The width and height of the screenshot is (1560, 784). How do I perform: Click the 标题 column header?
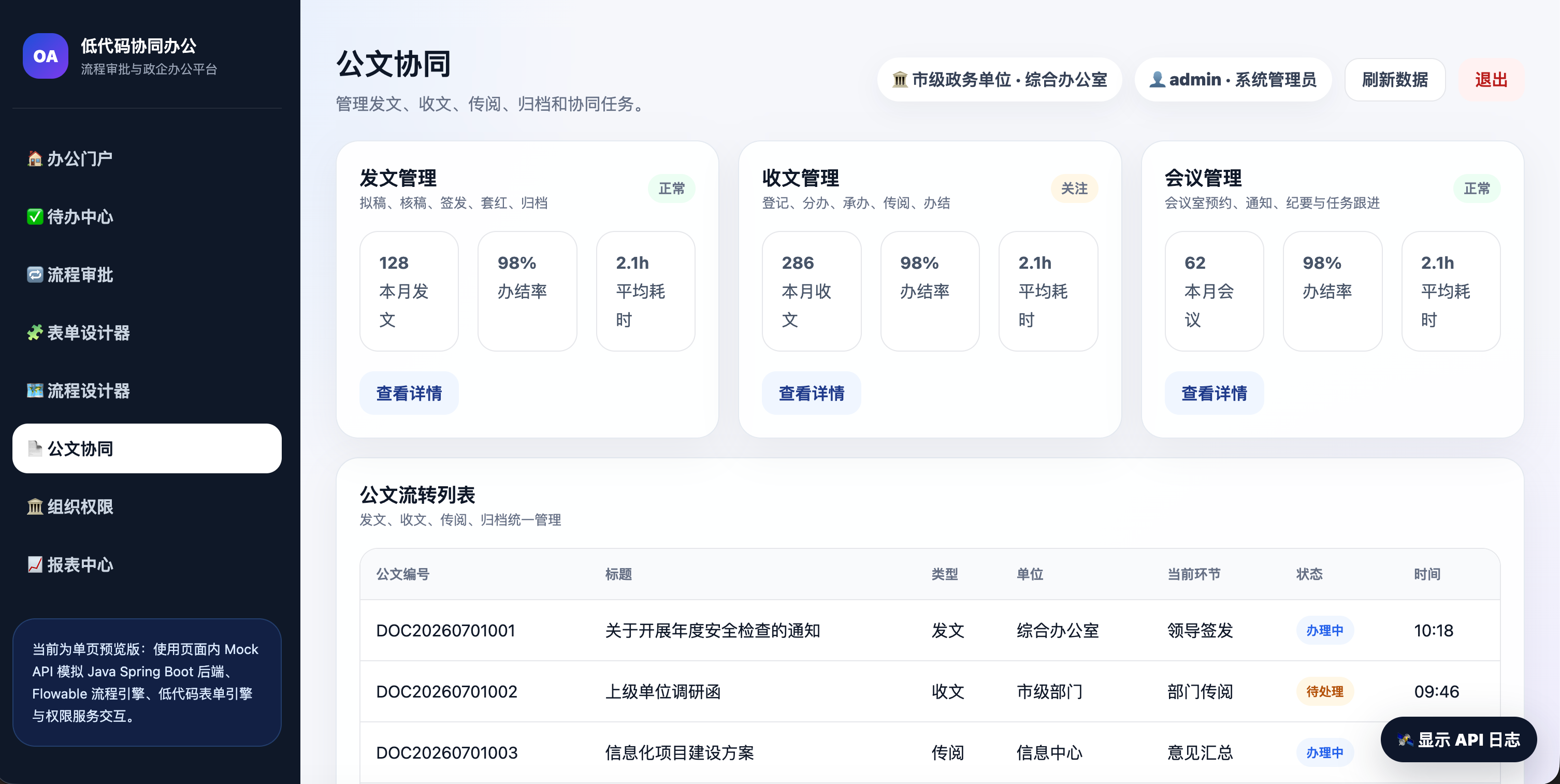tap(618, 574)
